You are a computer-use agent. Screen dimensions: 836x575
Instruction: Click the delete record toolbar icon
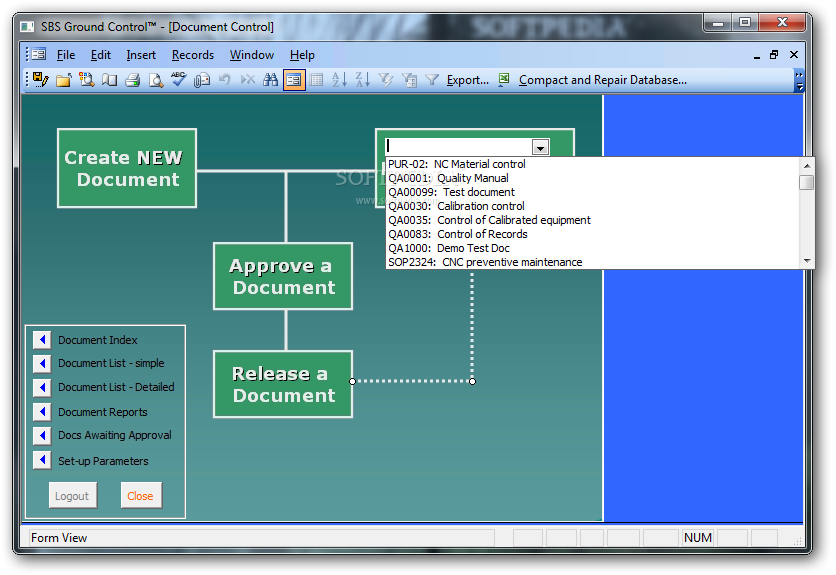pos(247,80)
